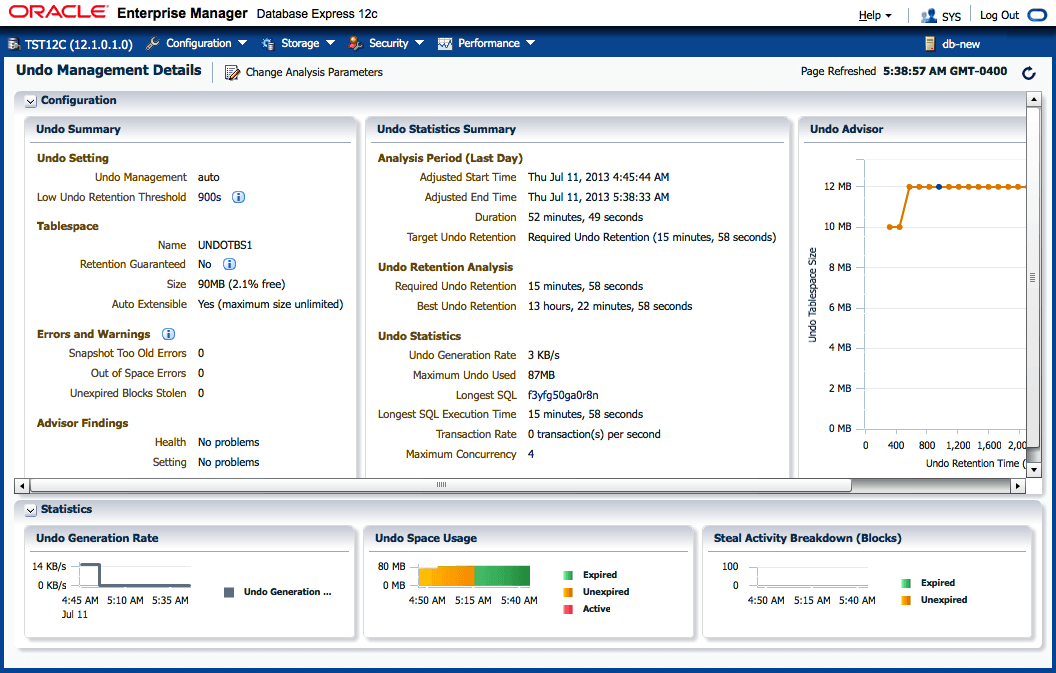Click scroll-up arrow of vertical scrollbar
Image resolution: width=1056 pixels, height=673 pixels.
pyautogui.click(x=1034, y=100)
